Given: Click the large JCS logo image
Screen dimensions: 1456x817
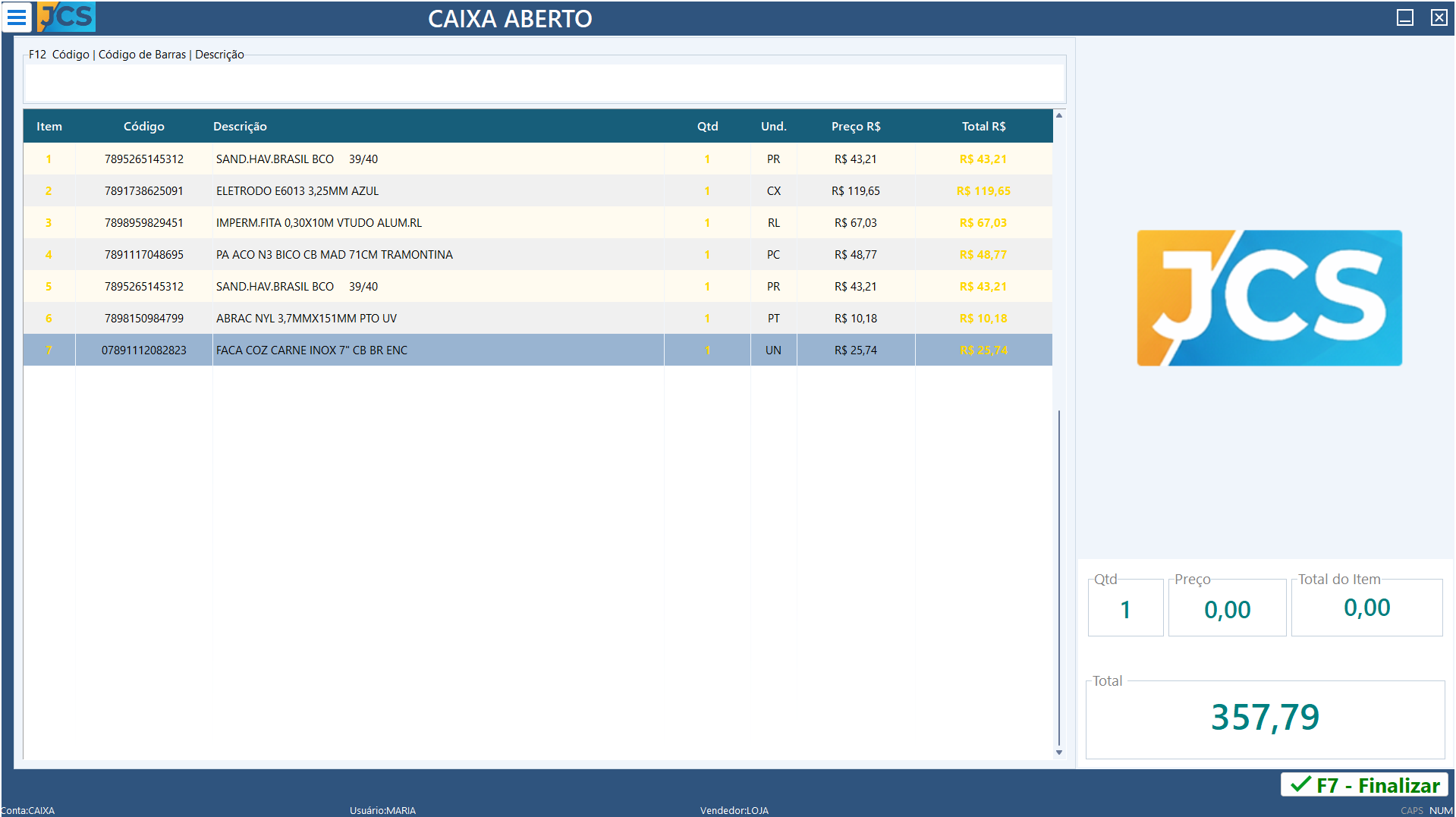Looking at the screenshot, I should pyautogui.click(x=1269, y=297).
